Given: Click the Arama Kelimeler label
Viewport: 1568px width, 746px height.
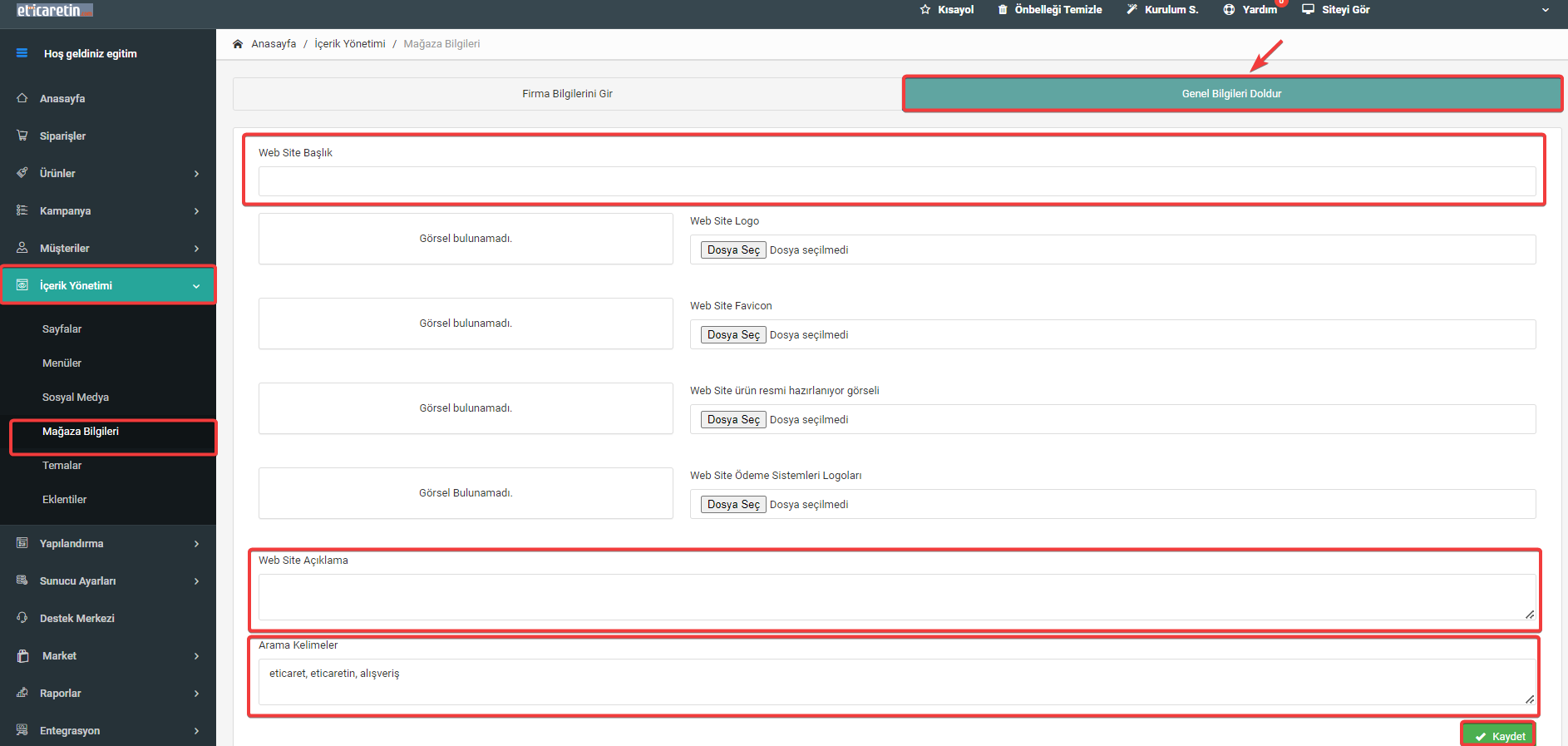Looking at the screenshot, I should point(298,645).
